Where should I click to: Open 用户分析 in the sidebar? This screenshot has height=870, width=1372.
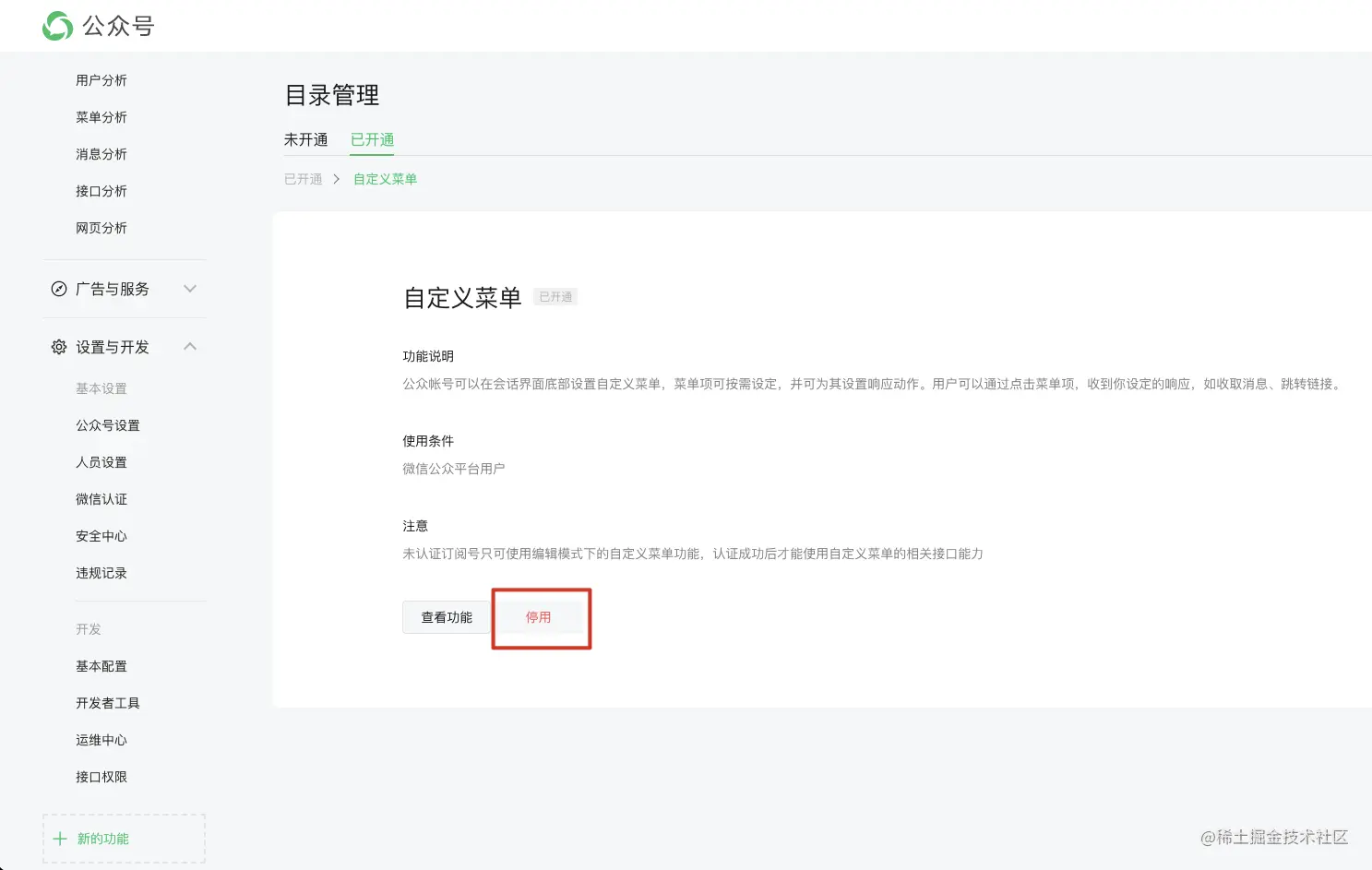pyautogui.click(x=101, y=80)
